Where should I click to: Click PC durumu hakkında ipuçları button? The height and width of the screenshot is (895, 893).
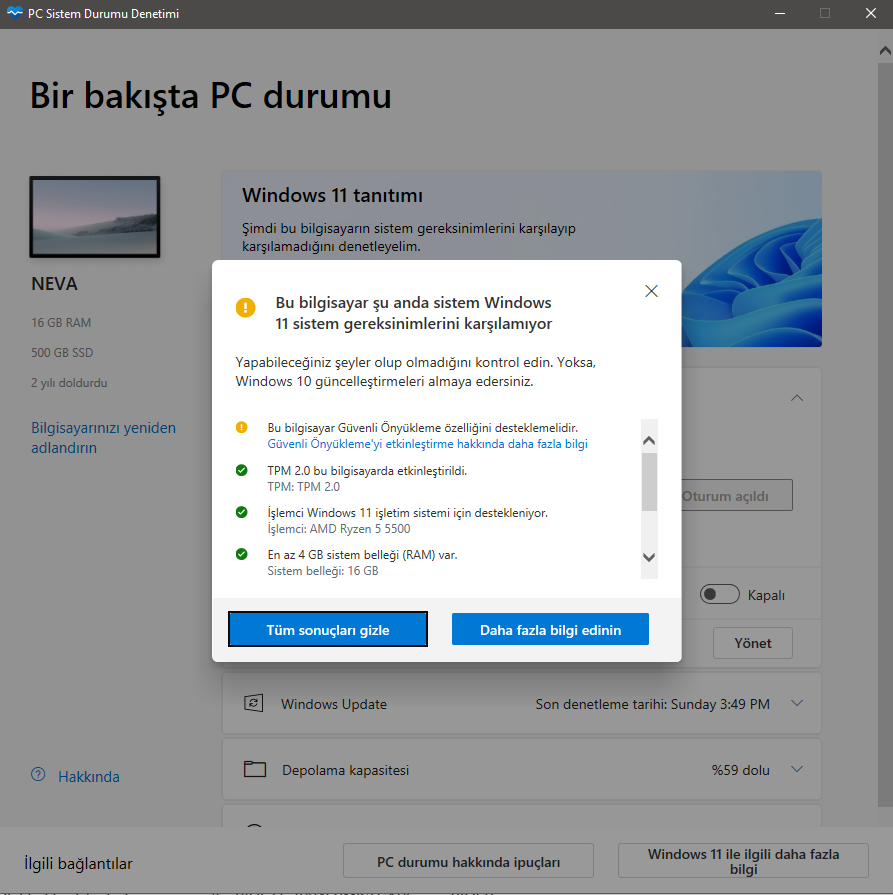[468, 861]
